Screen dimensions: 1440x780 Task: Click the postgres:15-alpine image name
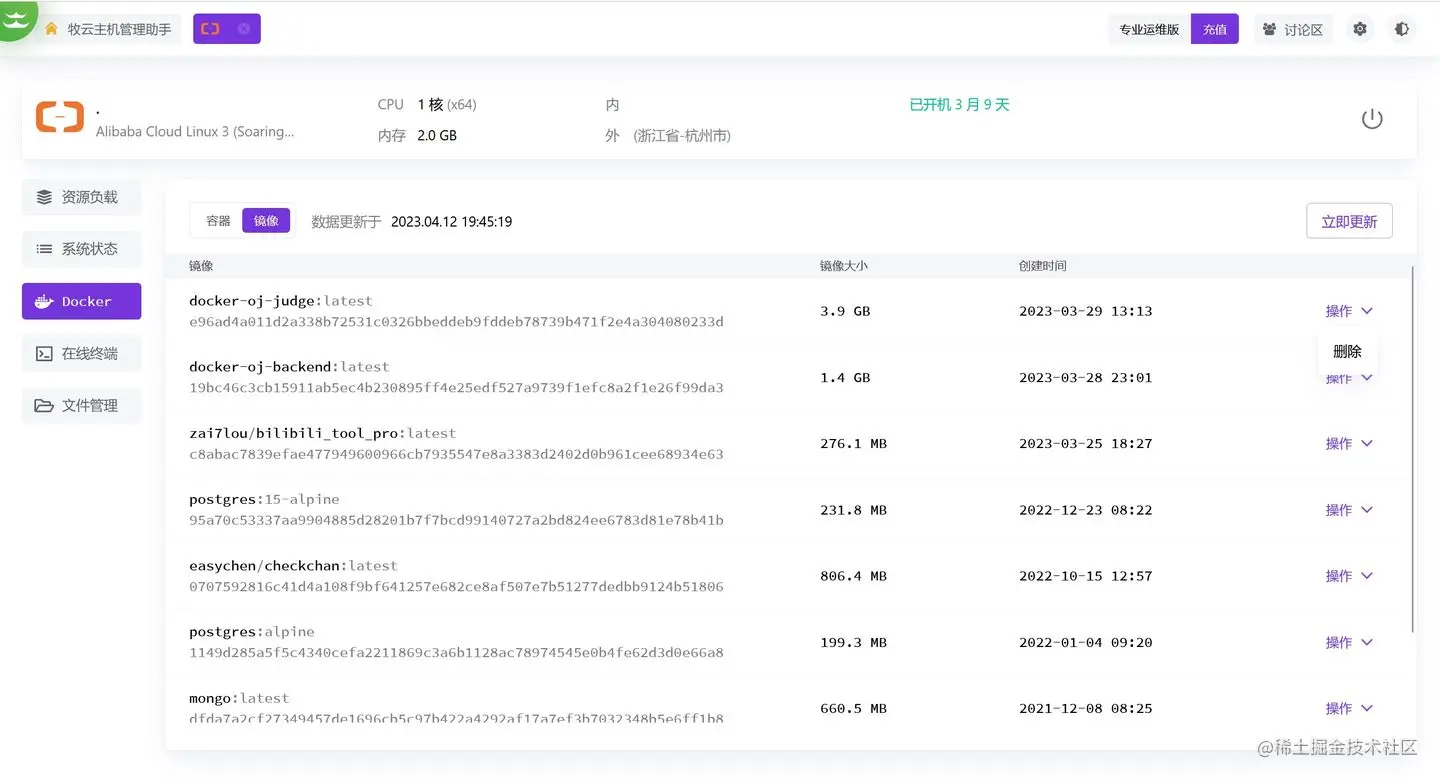(x=264, y=499)
